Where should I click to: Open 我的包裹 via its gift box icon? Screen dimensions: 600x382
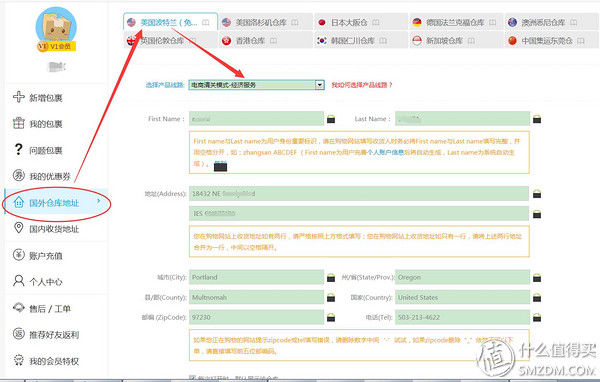19,123
